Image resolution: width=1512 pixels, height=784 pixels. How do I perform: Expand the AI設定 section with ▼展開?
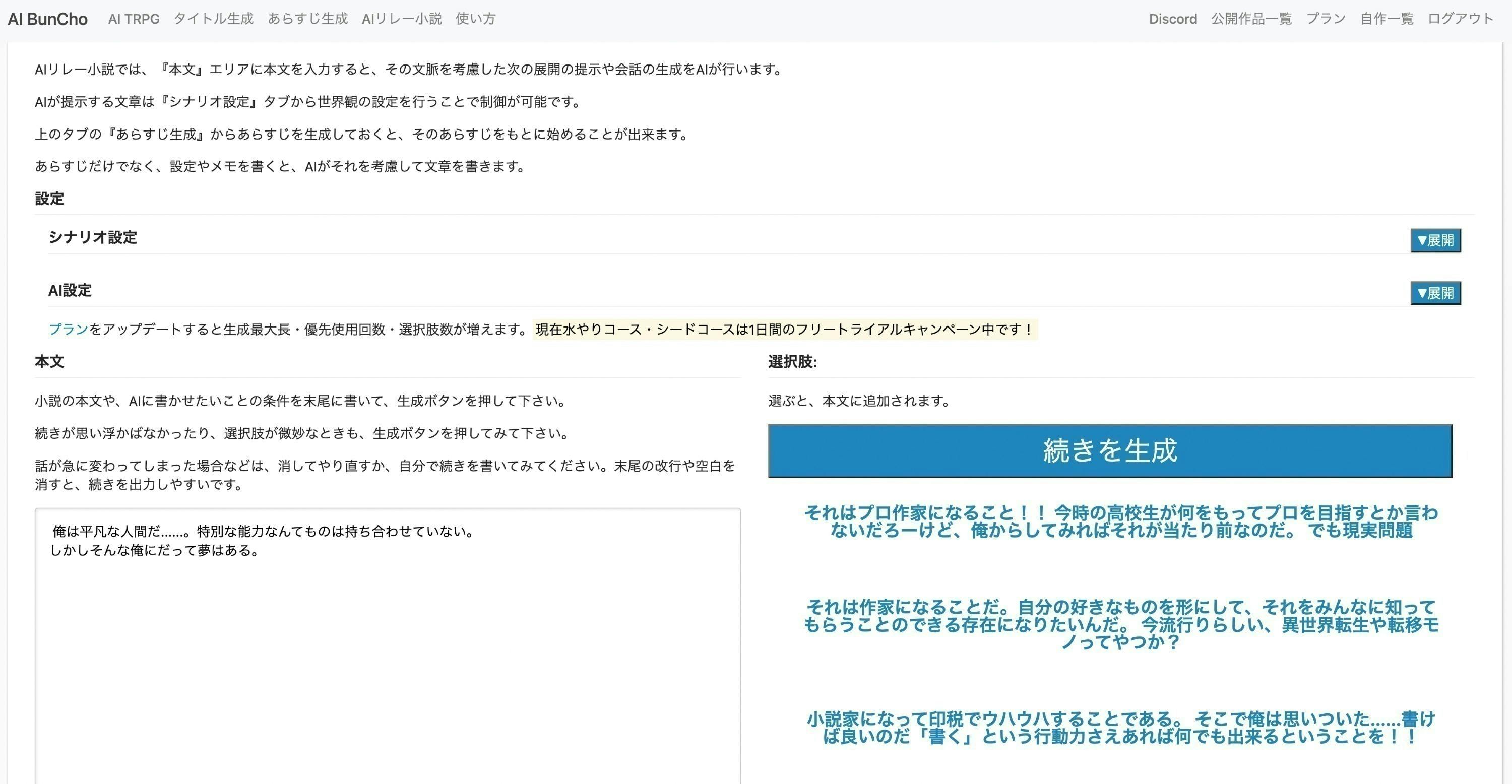[x=1435, y=293]
